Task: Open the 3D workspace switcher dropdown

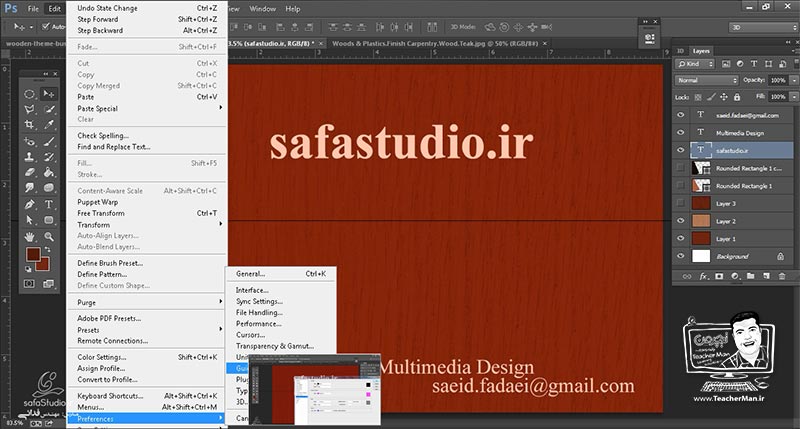Action: [x=764, y=28]
